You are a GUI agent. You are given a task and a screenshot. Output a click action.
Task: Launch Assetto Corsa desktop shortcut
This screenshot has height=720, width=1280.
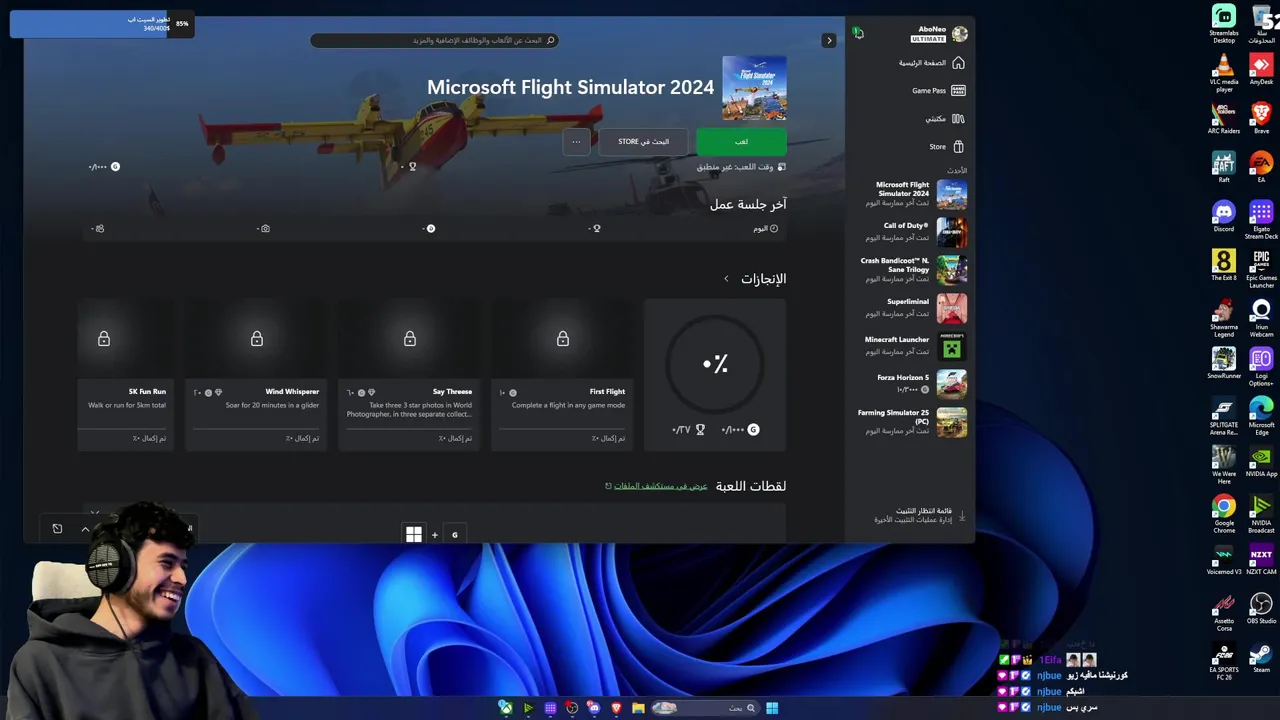[x=1224, y=611]
